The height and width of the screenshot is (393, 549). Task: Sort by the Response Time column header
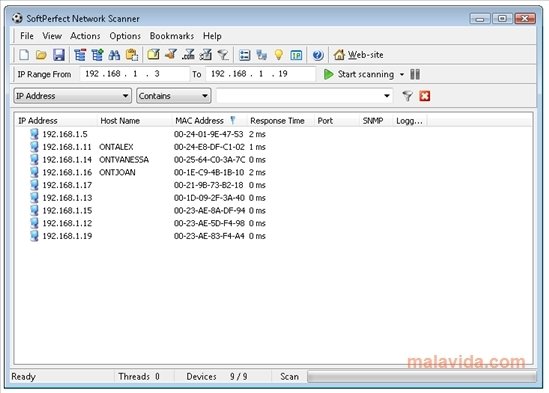(x=280, y=120)
